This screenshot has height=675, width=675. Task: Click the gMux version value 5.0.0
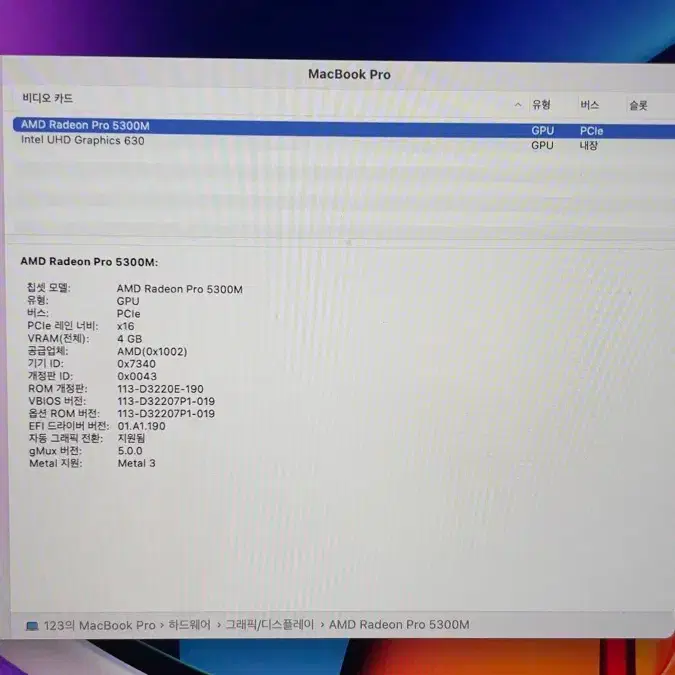click(130, 451)
